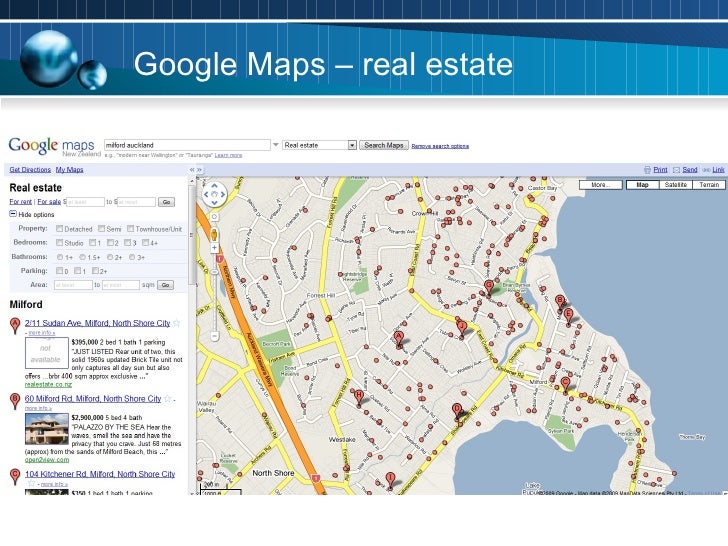728x546 pixels.
Task: Pan the map up with the arrow
Action: pos(214,186)
